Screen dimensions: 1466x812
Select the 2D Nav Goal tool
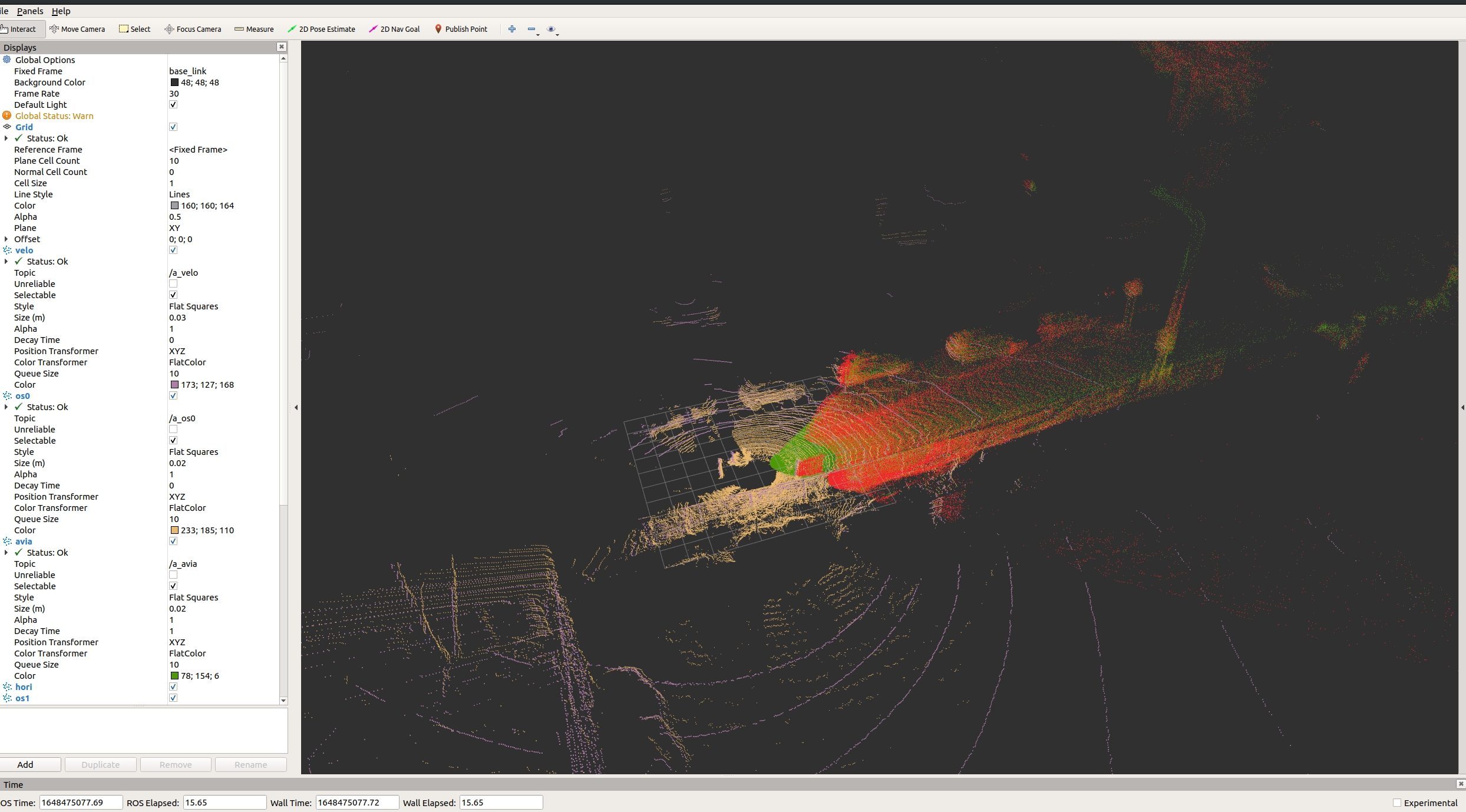tap(394, 29)
